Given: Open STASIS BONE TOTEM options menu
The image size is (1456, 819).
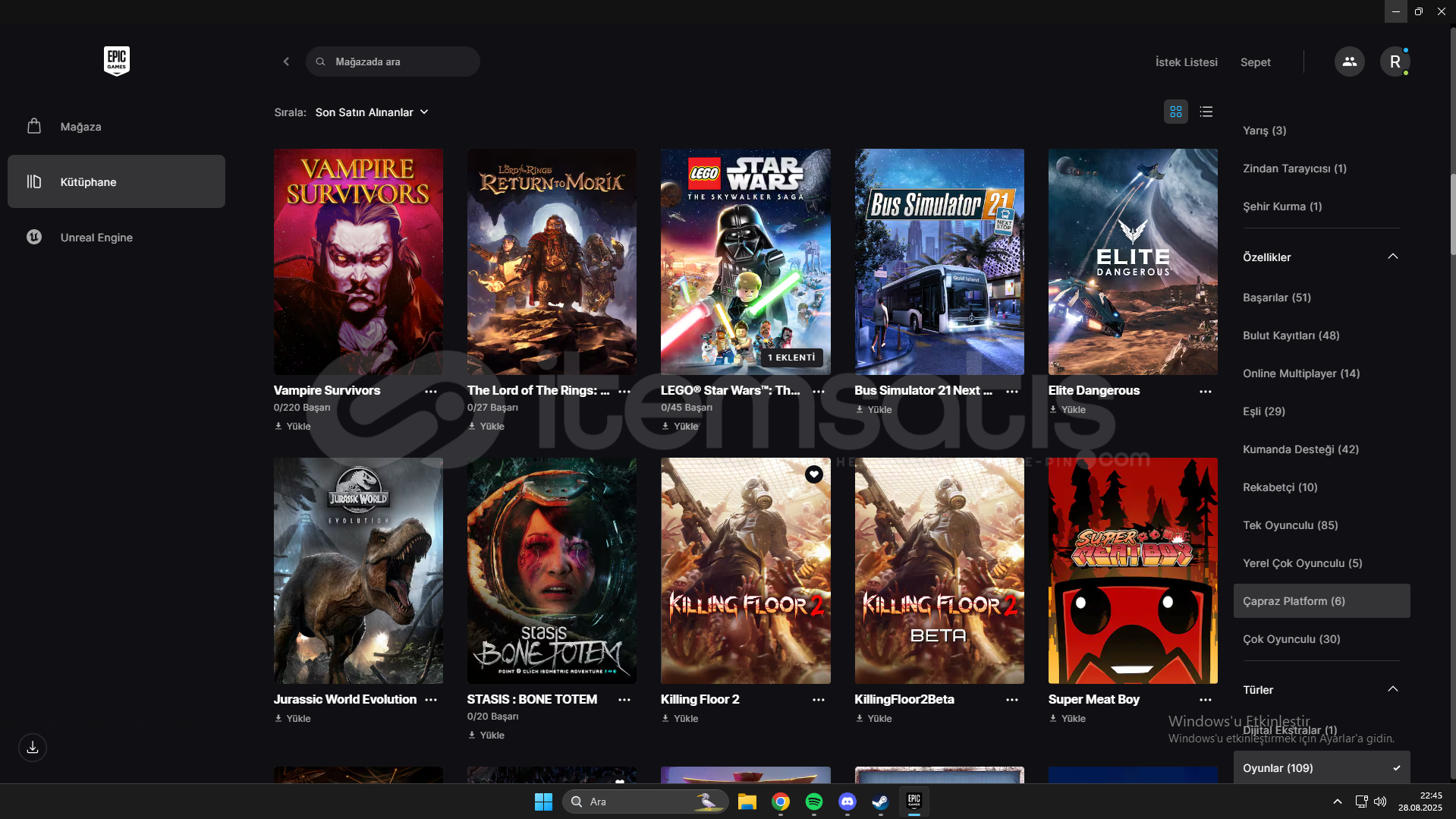Looking at the screenshot, I should pyautogui.click(x=624, y=699).
